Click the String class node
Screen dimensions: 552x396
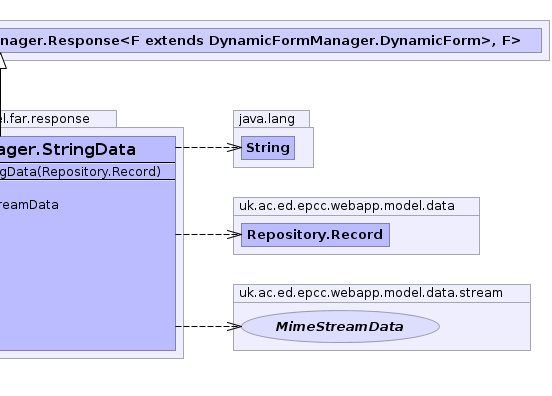[268, 148]
